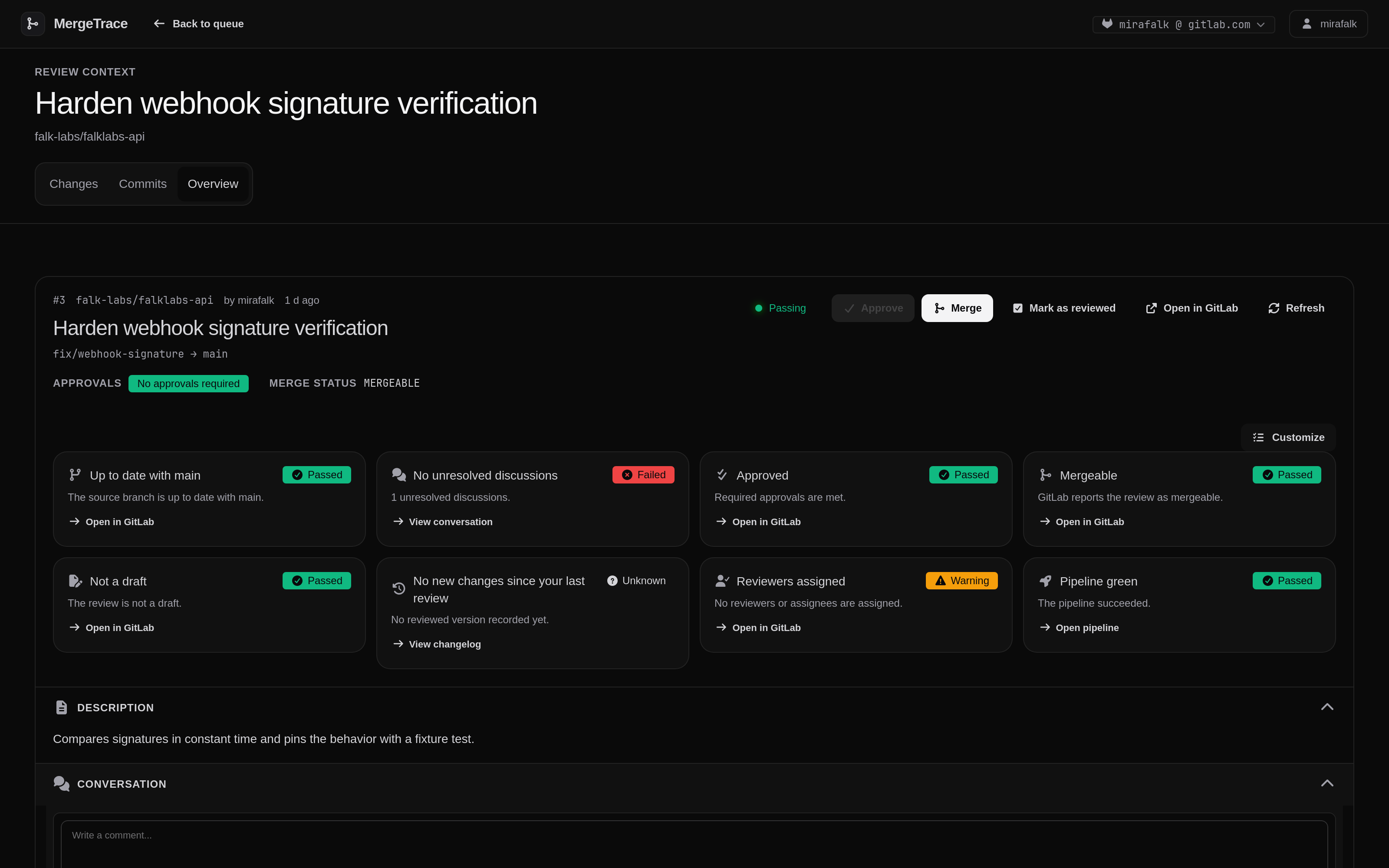Select the Overview tab
Image resolution: width=1389 pixels, height=868 pixels.
click(x=213, y=184)
